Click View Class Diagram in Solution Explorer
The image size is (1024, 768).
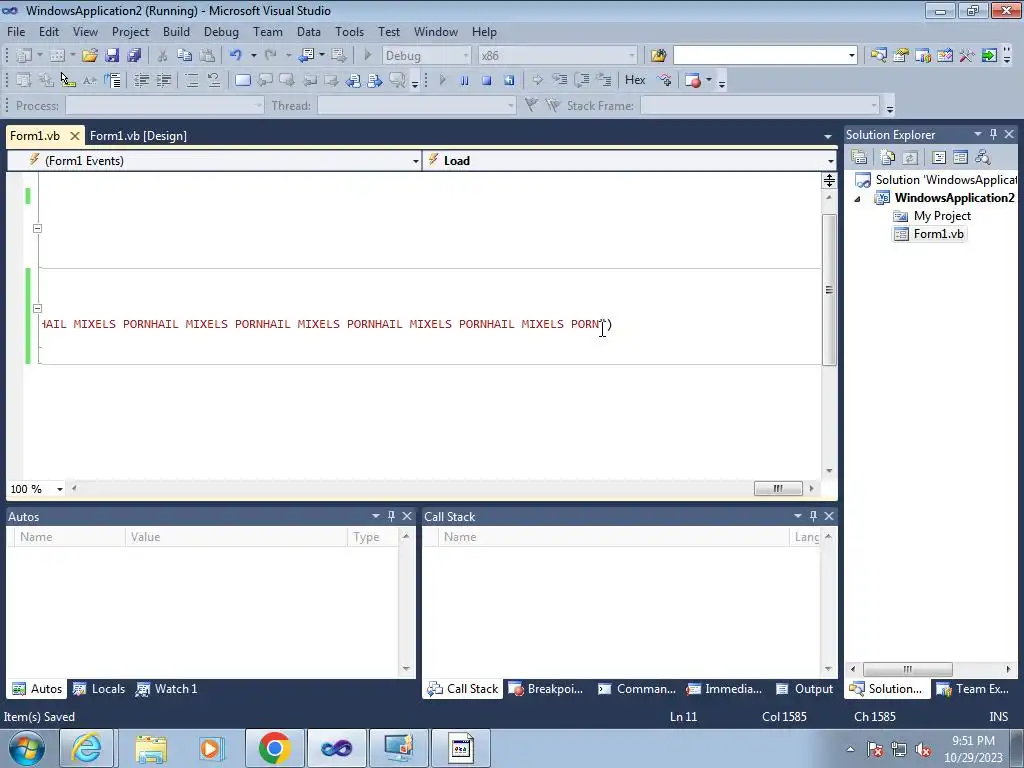(982, 157)
